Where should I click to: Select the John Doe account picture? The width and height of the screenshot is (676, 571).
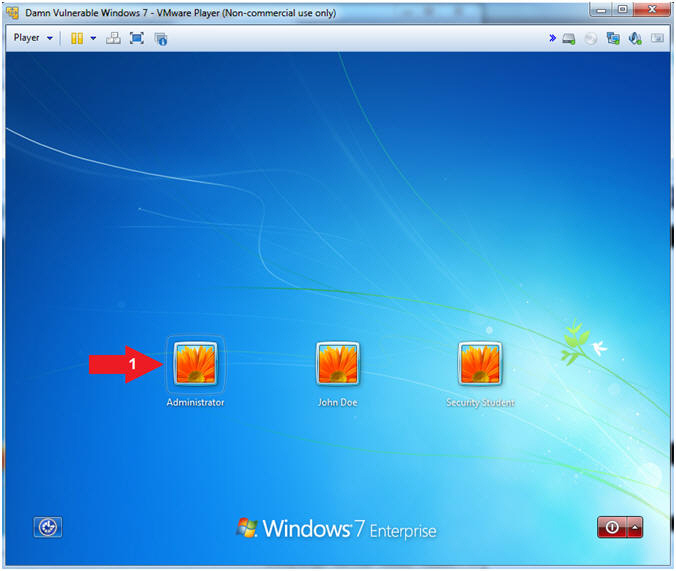(338, 363)
